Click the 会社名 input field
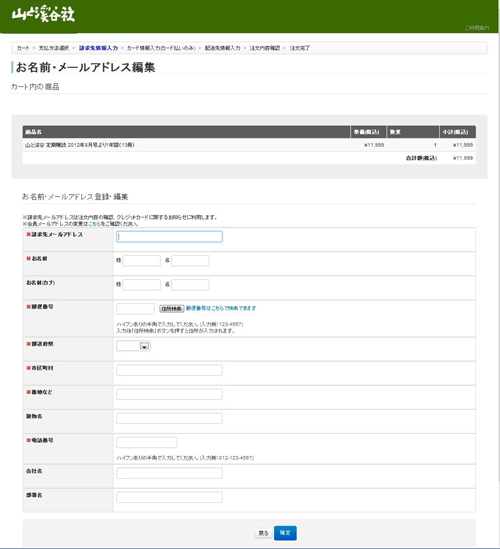Image resolution: width=500 pixels, height=549 pixels. (x=169, y=473)
